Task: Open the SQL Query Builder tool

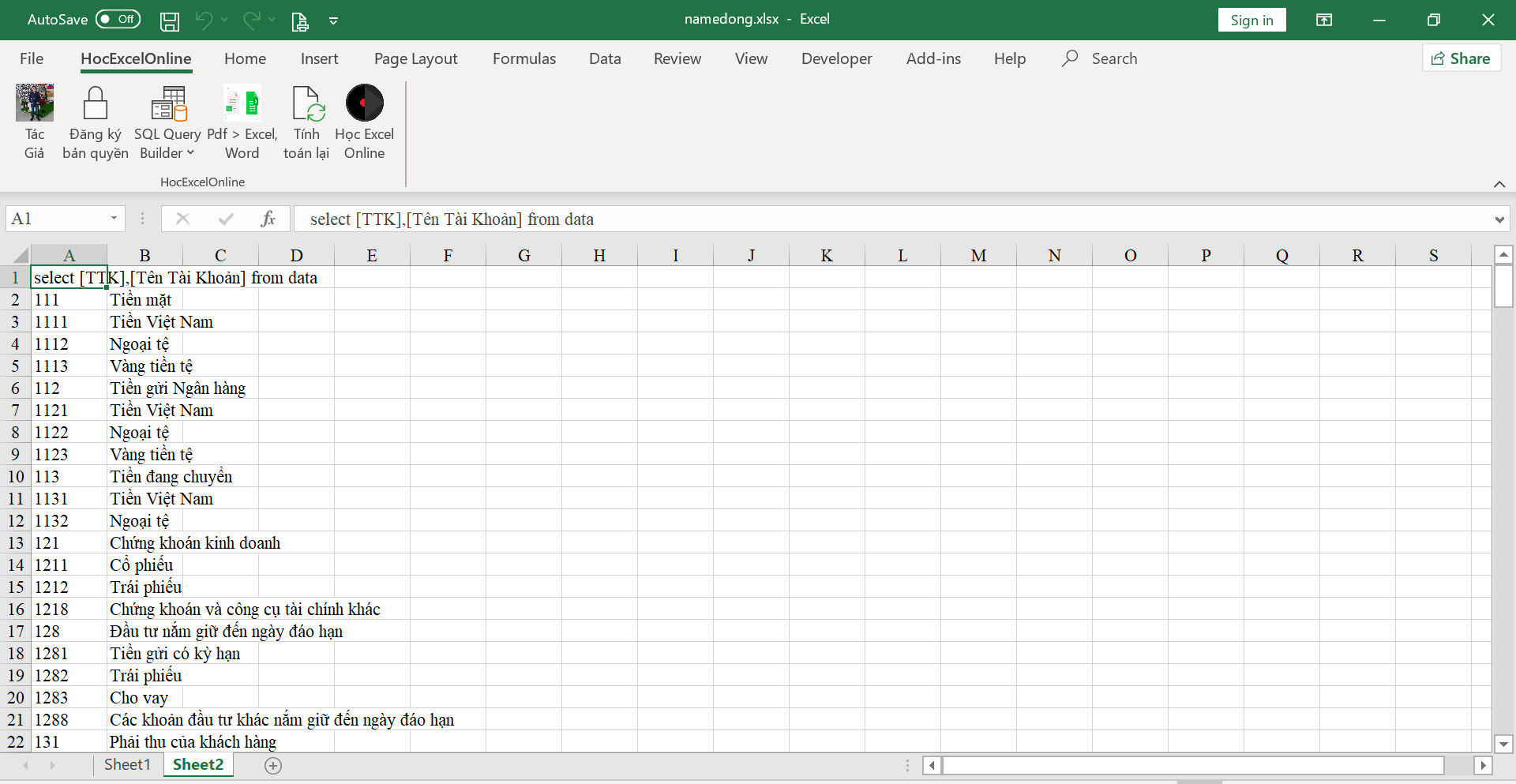Action: click(x=167, y=104)
